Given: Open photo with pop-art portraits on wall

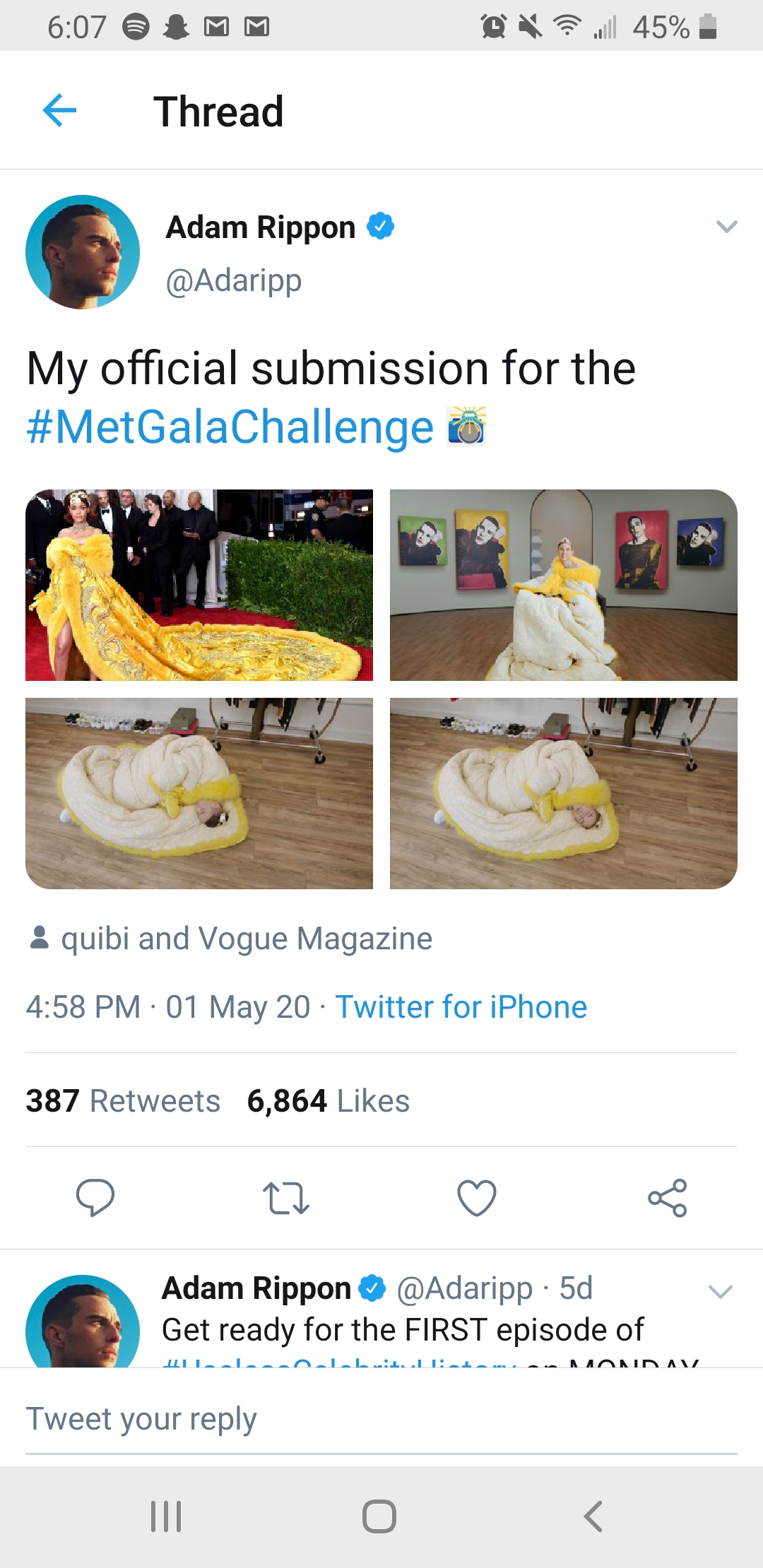Looking at the screenshot, I should coord(564,585).
